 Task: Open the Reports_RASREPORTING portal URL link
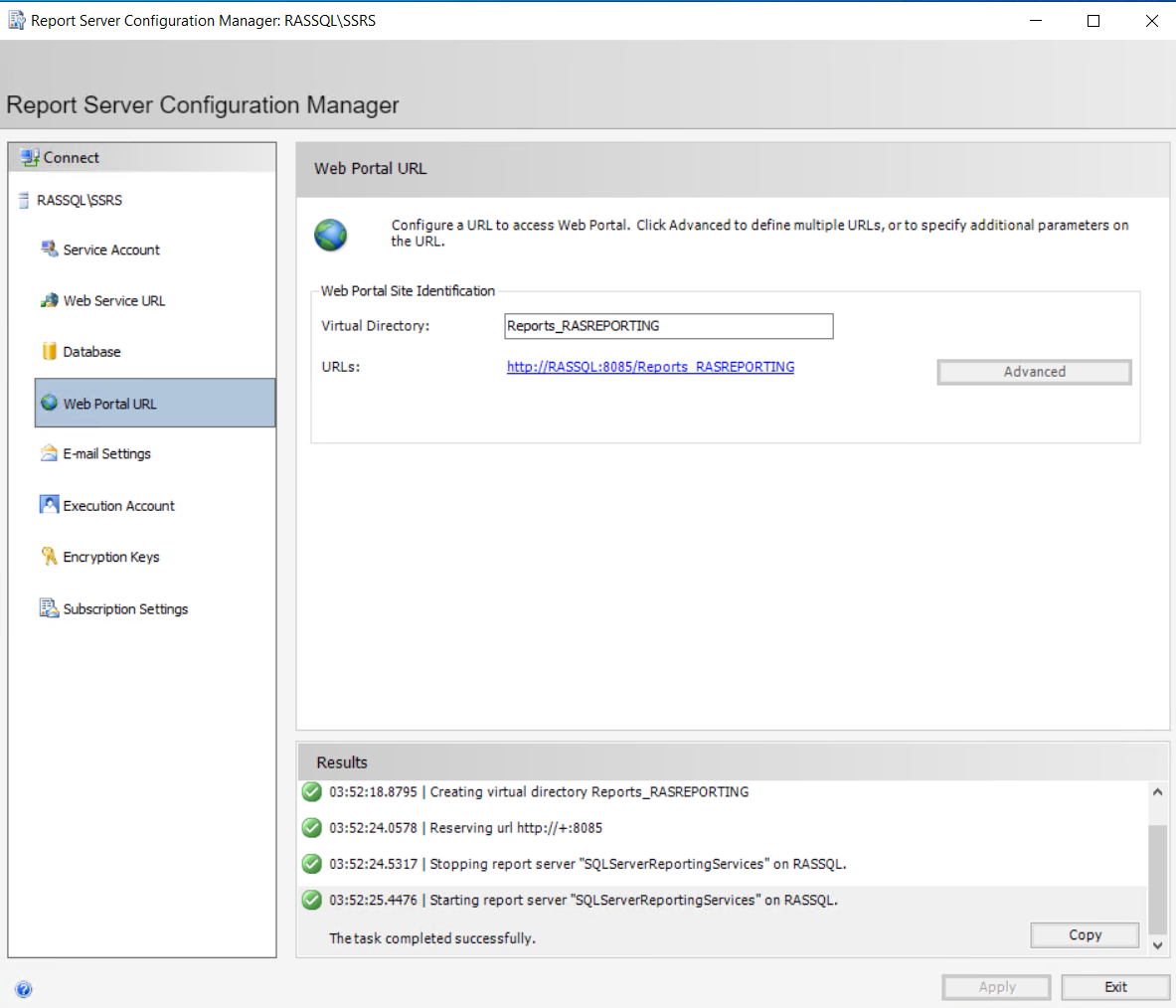click(x=650, y=367)
